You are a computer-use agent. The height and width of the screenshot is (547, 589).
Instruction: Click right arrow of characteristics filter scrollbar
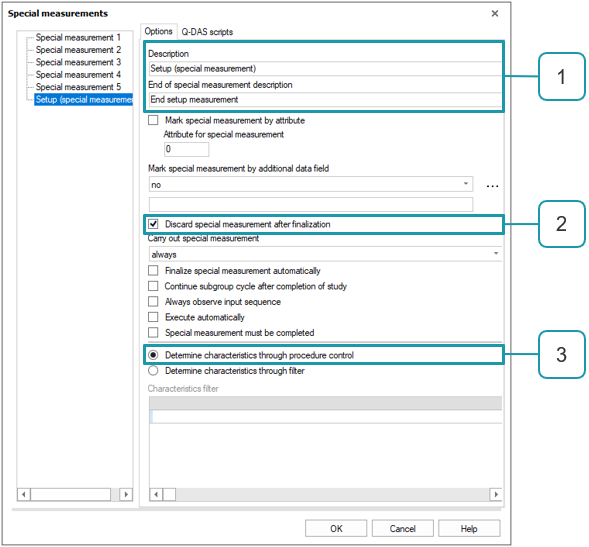pos(496,494)
